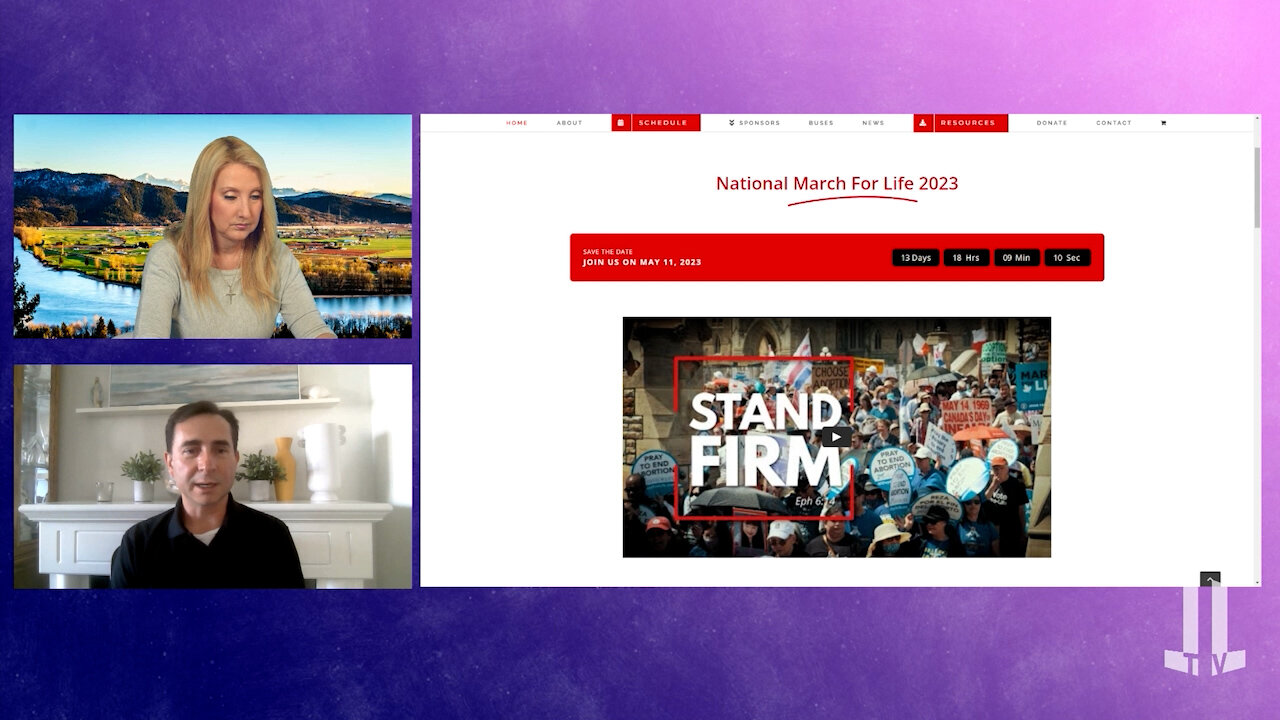This screenshot has width=1280, height=720.
Task: Click the Join Us On May 11, 2023 text
Action: click(642, 263)
